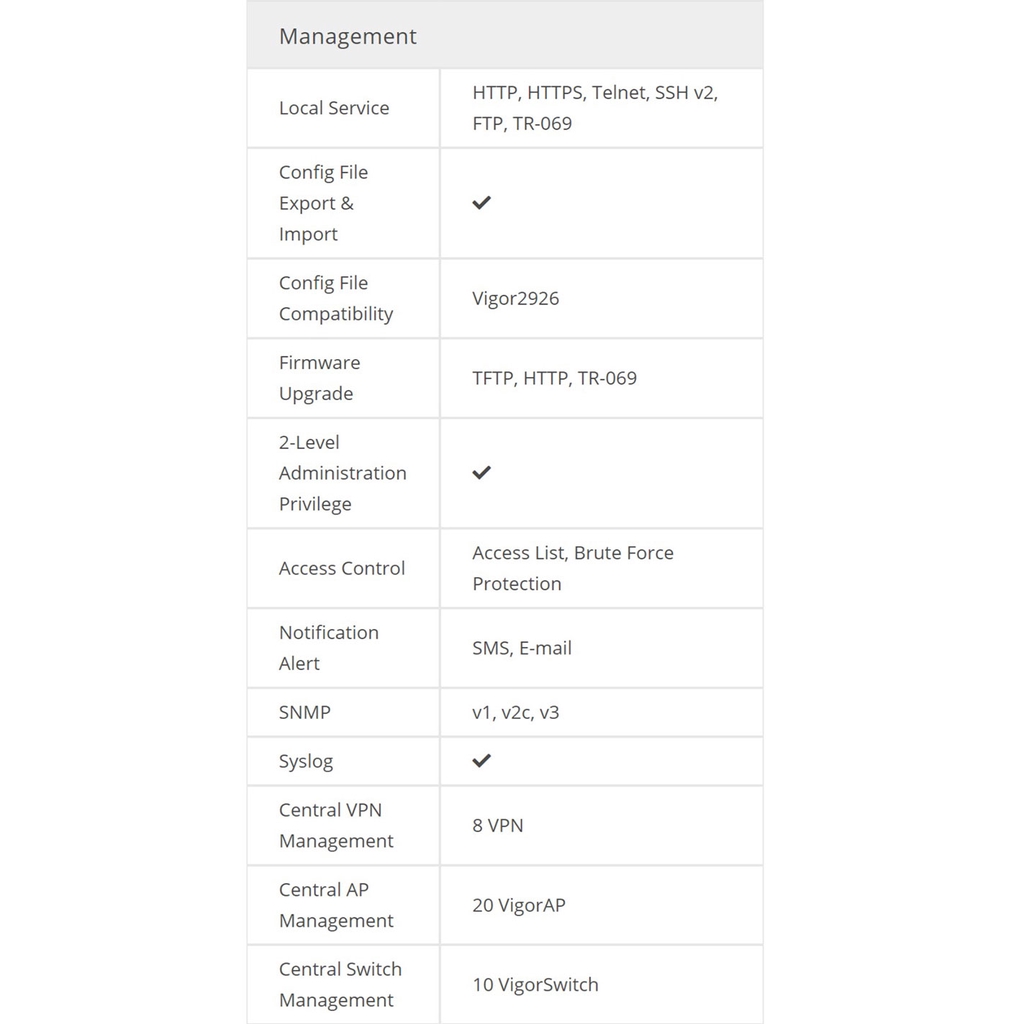
Task: Select the Notification Alert label
Action: (x=329, y=648)
